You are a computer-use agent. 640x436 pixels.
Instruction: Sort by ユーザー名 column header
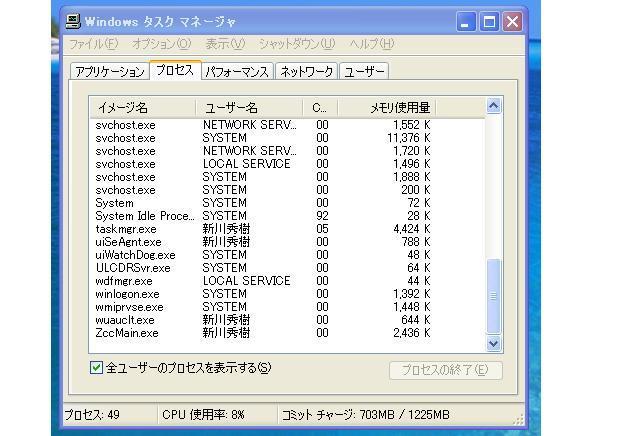pyautogui.click(x=249, y=108)
